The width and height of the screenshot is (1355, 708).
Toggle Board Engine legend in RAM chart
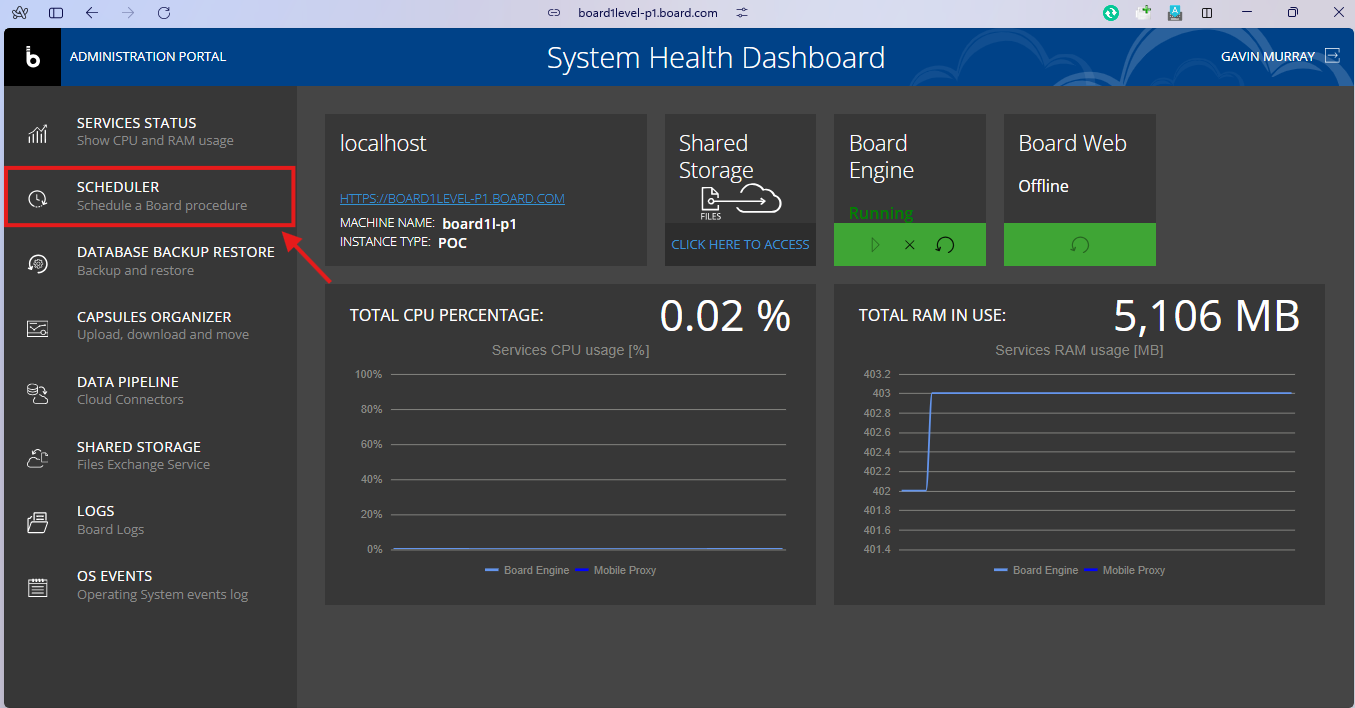point(1036,570)
